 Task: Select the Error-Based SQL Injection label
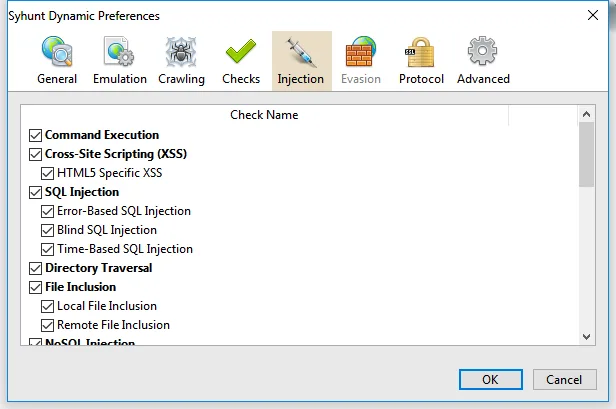124,211
